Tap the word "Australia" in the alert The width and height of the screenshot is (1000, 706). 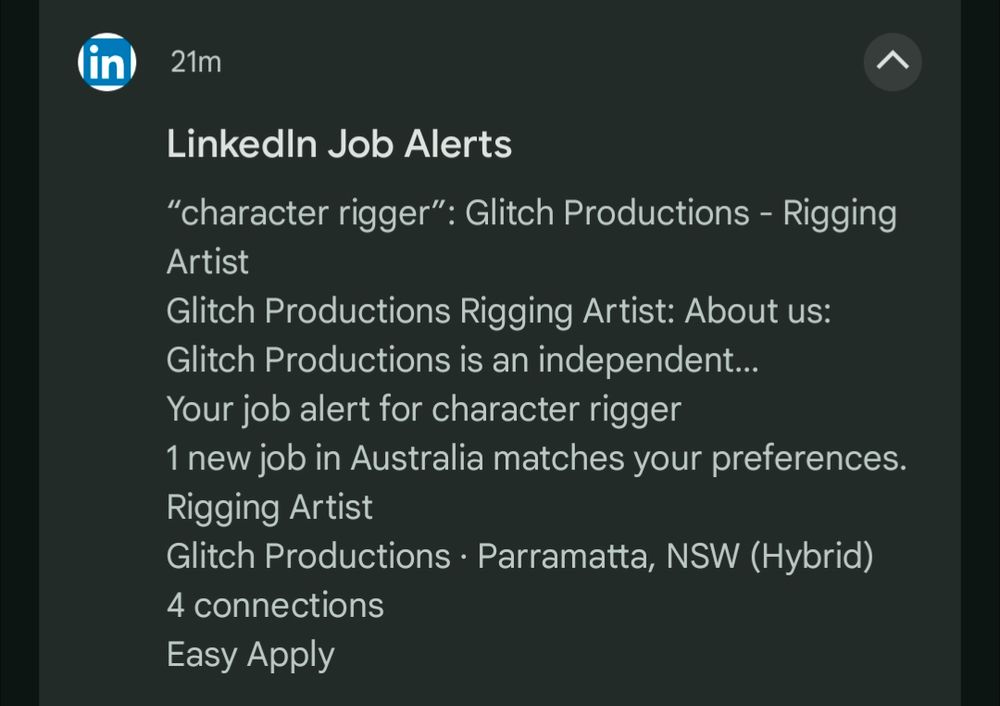tap(416, 458)
